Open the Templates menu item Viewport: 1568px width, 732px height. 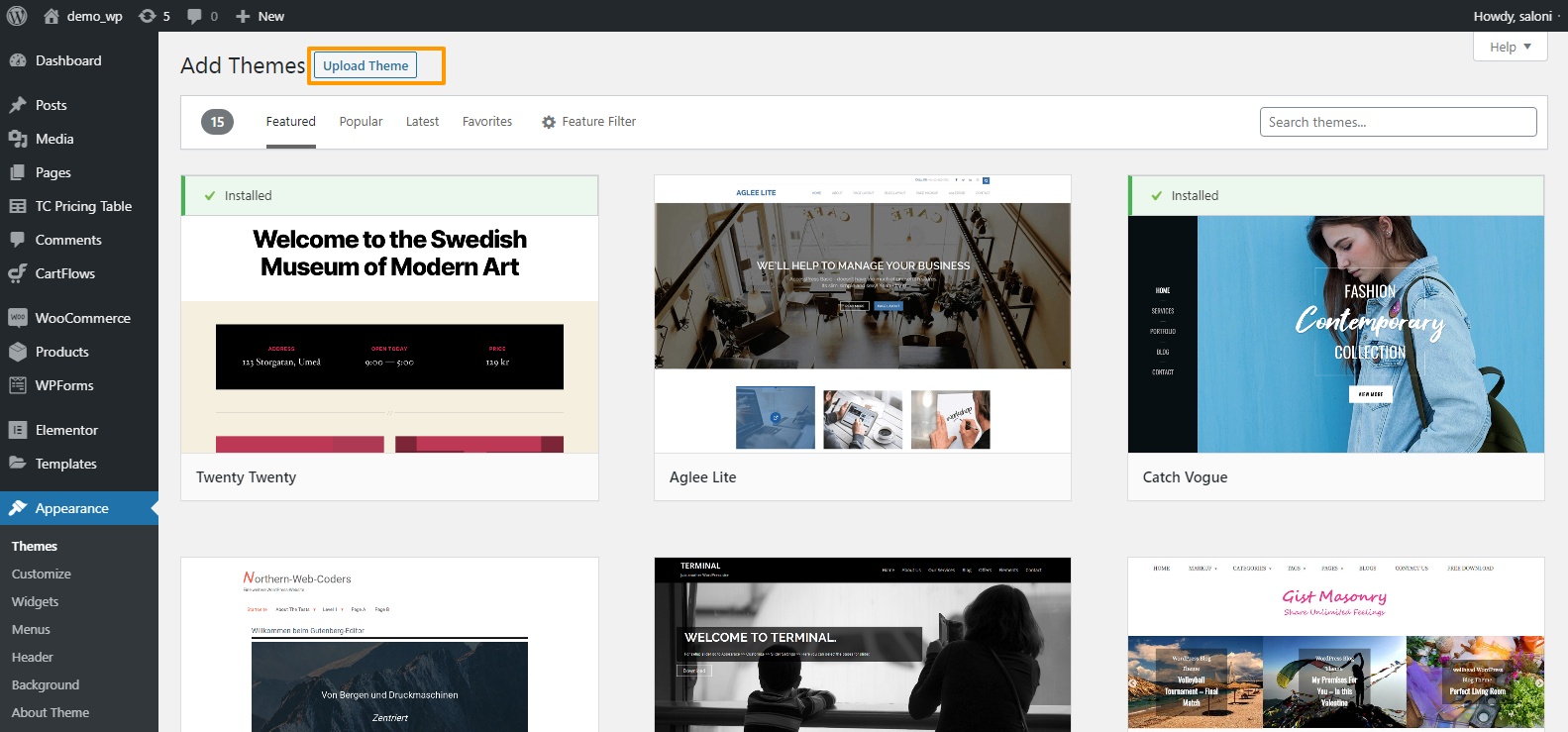click(79, 464)
